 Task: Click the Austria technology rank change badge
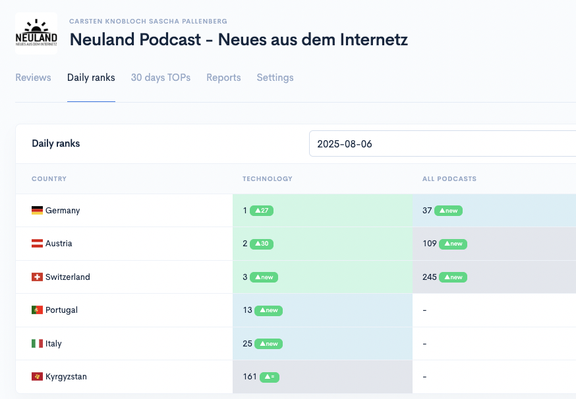(x=262, y=244)
